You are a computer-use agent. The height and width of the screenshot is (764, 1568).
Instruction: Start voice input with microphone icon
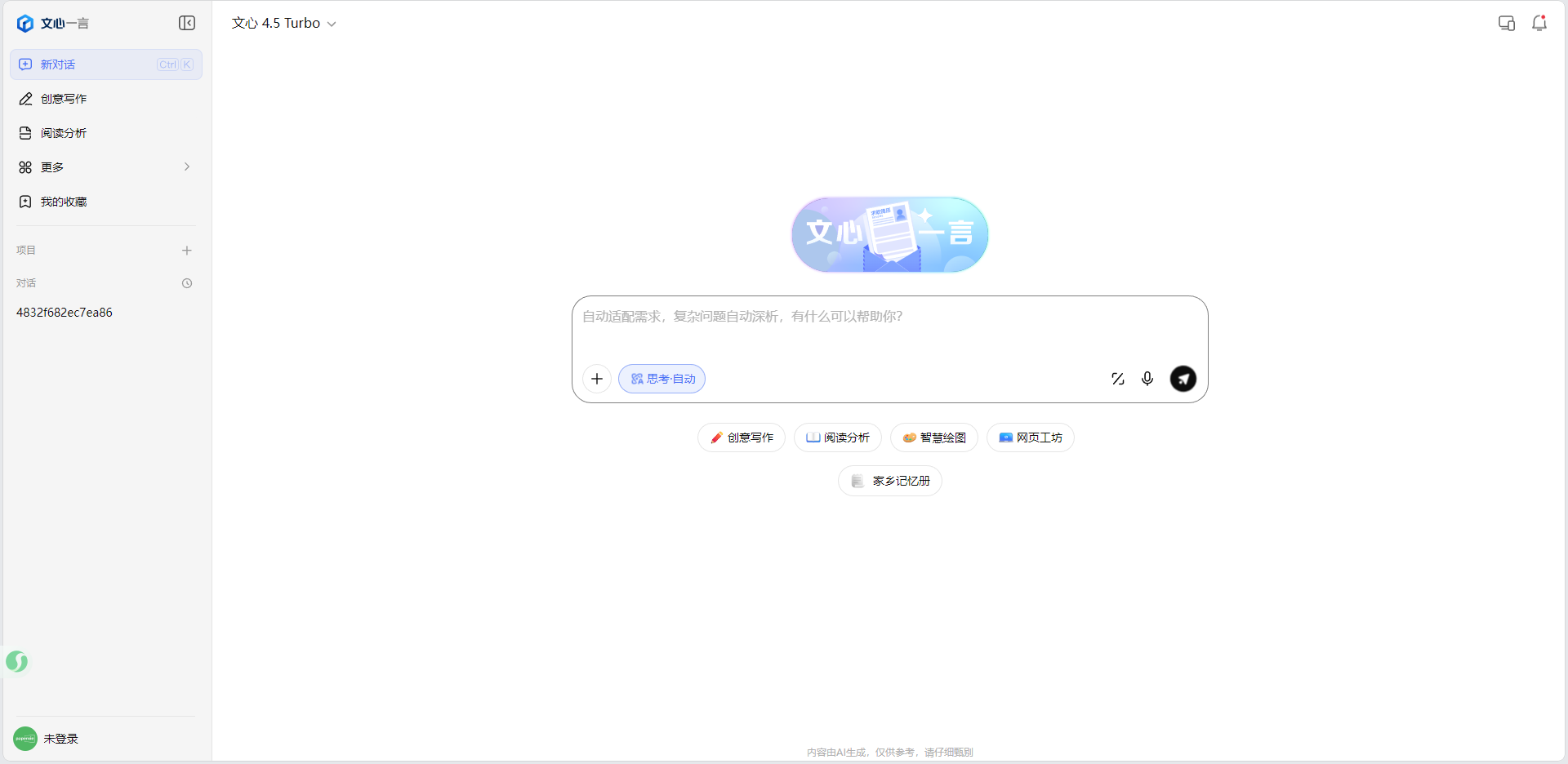(x=1147, y=379)
